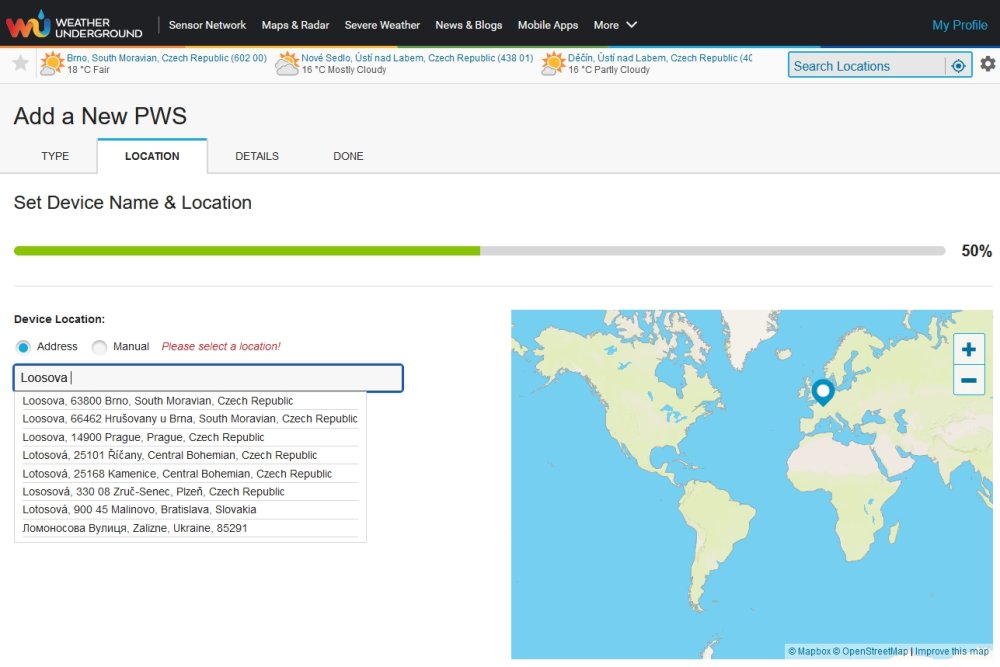Click the map location pin marker

point(823,392)
